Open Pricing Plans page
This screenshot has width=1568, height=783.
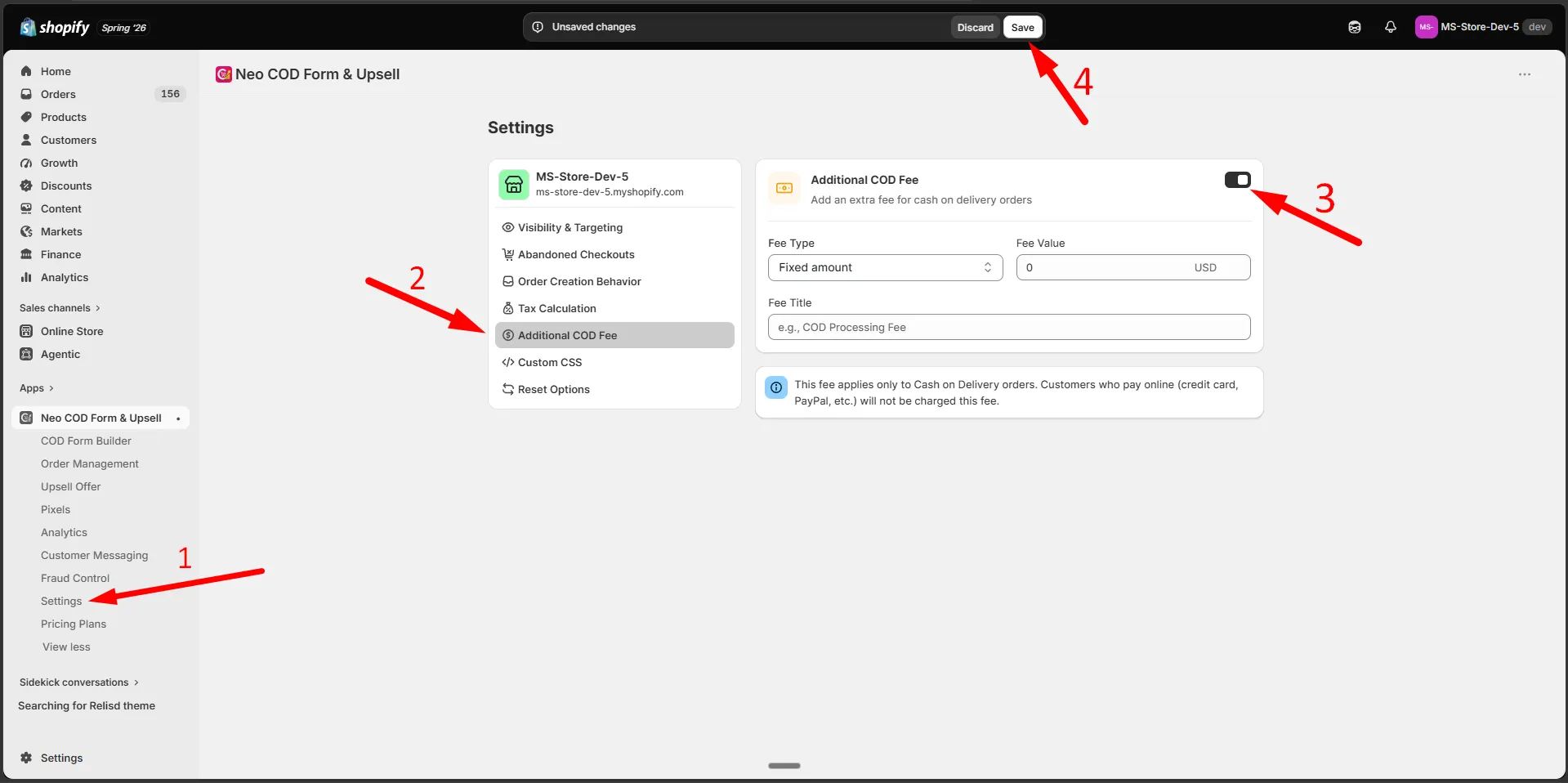pos(74,624)
